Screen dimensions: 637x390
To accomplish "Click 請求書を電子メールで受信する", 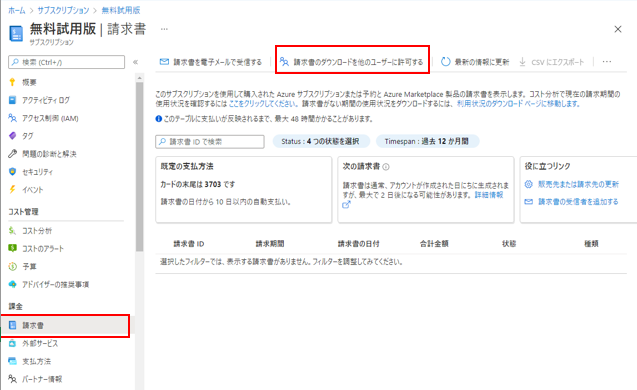I will click(211, 62).
